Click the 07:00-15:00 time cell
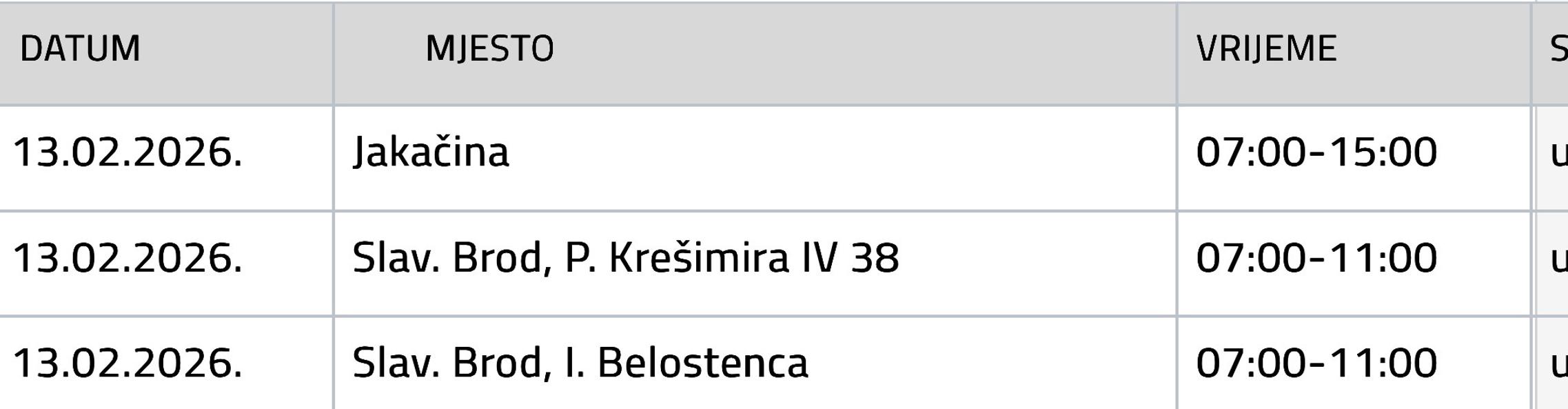The height and width of the screenshot is (409, 1568). coord(1316,152)
